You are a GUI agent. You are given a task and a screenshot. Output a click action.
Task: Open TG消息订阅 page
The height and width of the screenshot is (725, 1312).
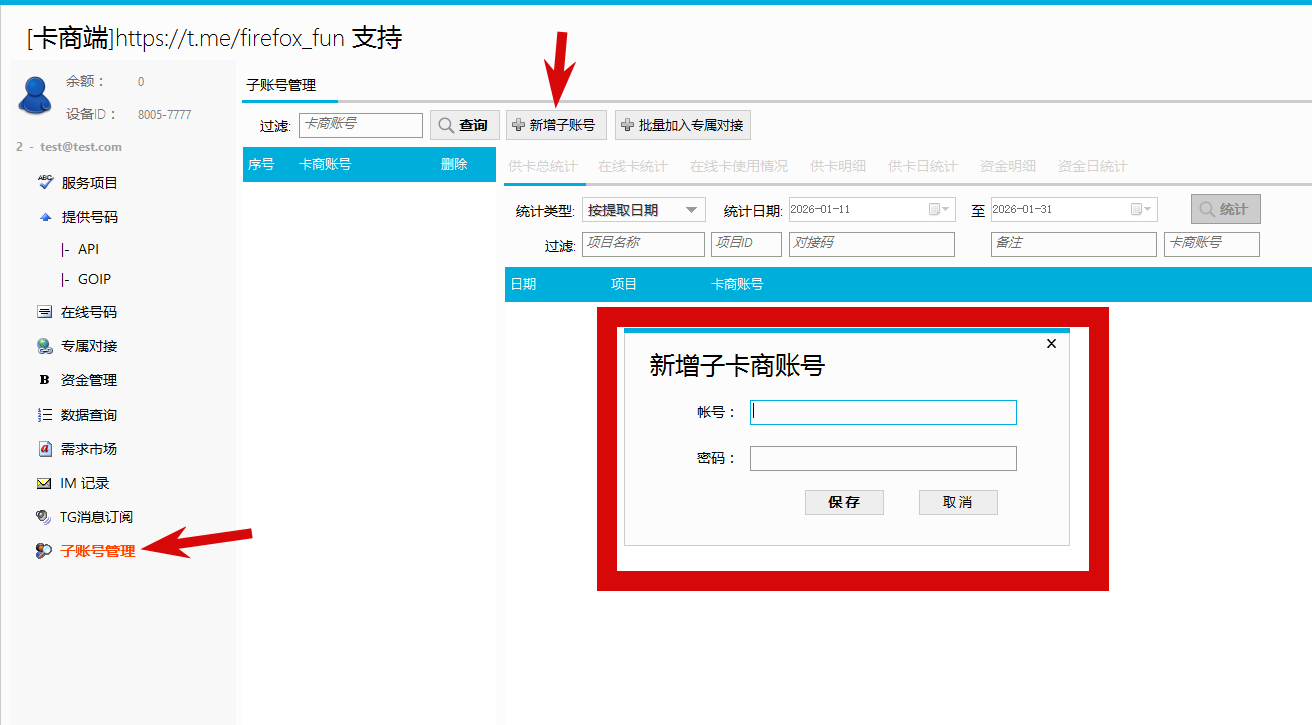pos(97,517)
